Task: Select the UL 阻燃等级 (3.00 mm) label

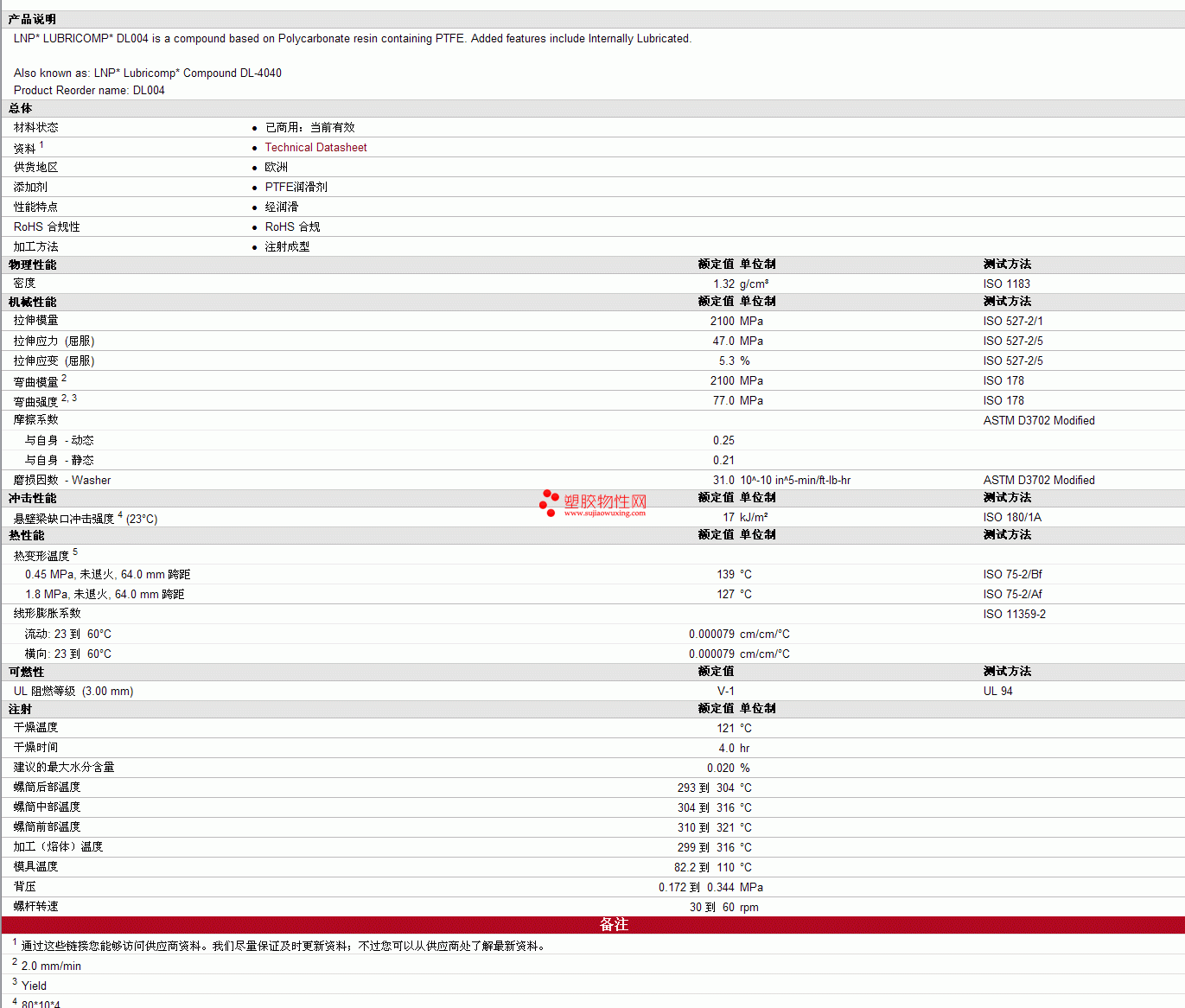Action: pos(73,692)
